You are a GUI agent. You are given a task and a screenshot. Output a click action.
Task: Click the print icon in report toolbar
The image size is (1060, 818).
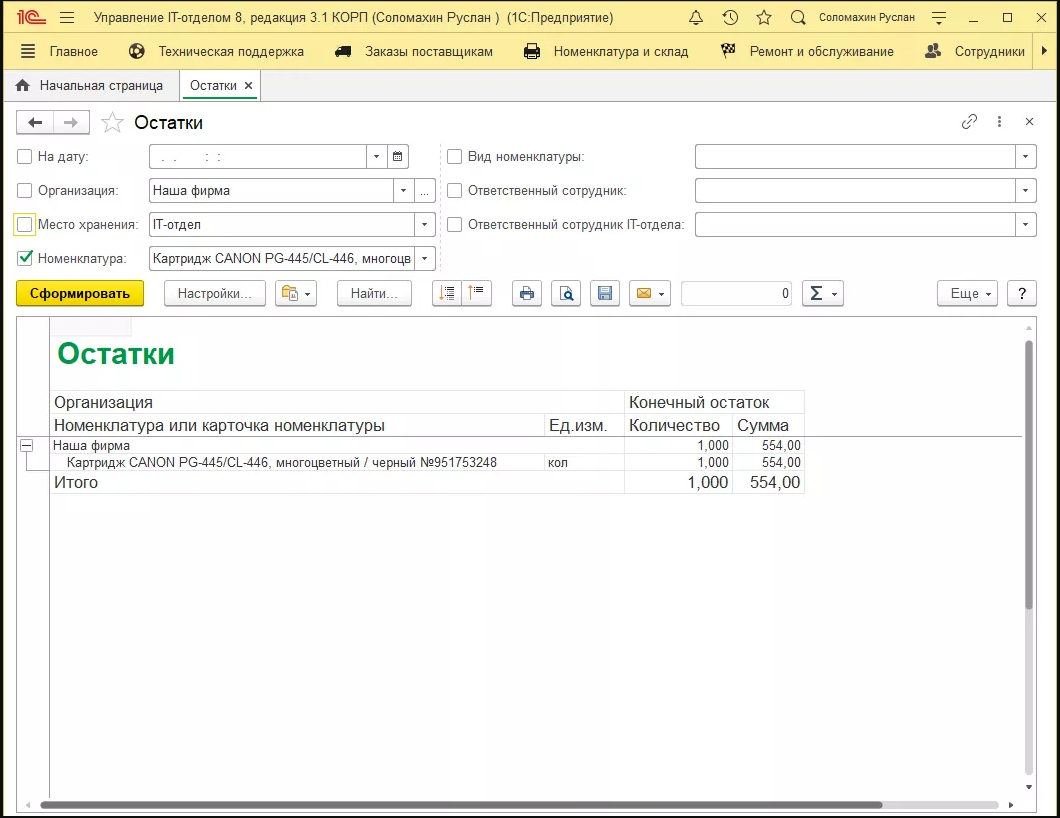point(526,293)
